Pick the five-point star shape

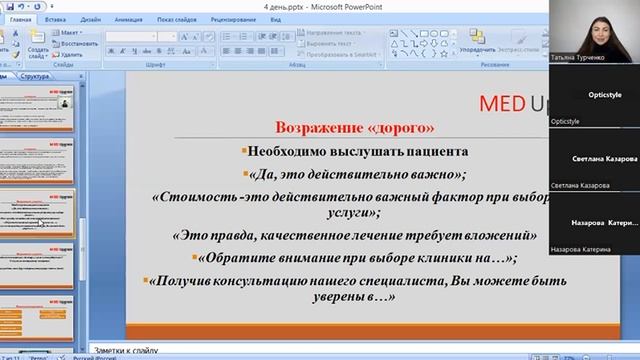[444, 53]
